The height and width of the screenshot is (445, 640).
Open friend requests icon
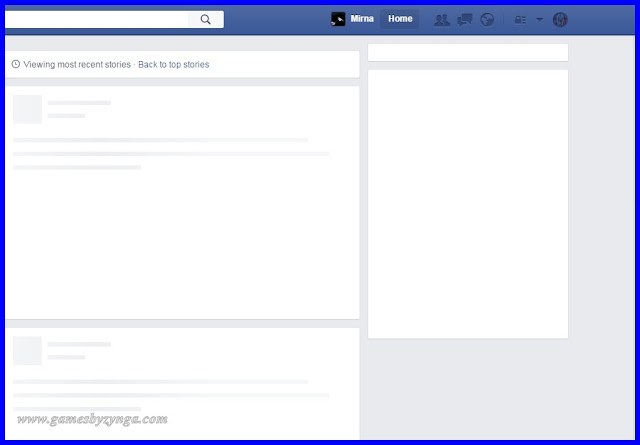(442, 20)
